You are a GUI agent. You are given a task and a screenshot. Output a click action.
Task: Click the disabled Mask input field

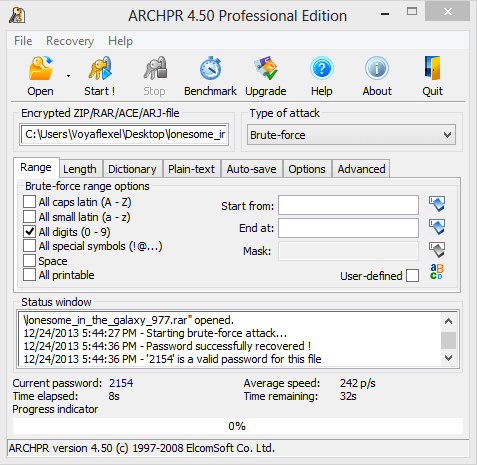pos(348,251)
